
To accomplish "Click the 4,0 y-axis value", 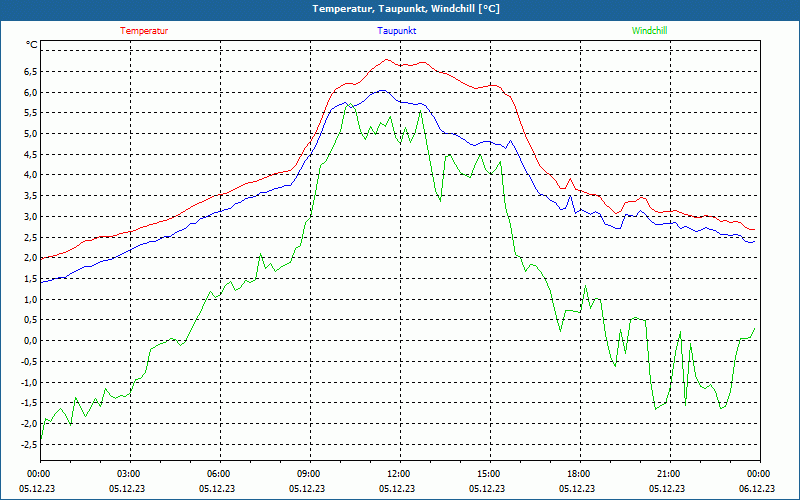I will click(31, 175).
